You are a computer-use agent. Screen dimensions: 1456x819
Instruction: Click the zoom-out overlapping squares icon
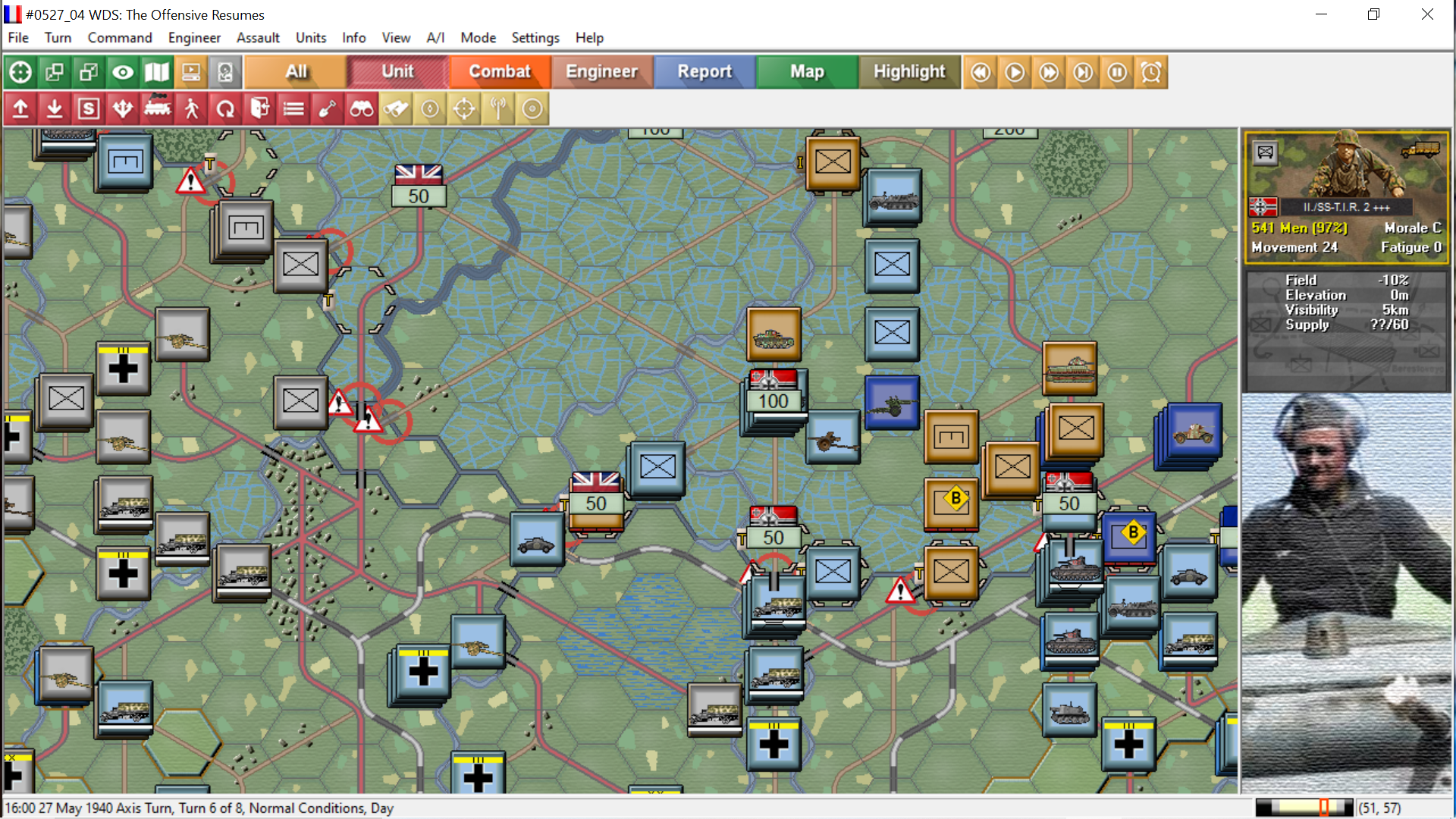click(89, 72)
